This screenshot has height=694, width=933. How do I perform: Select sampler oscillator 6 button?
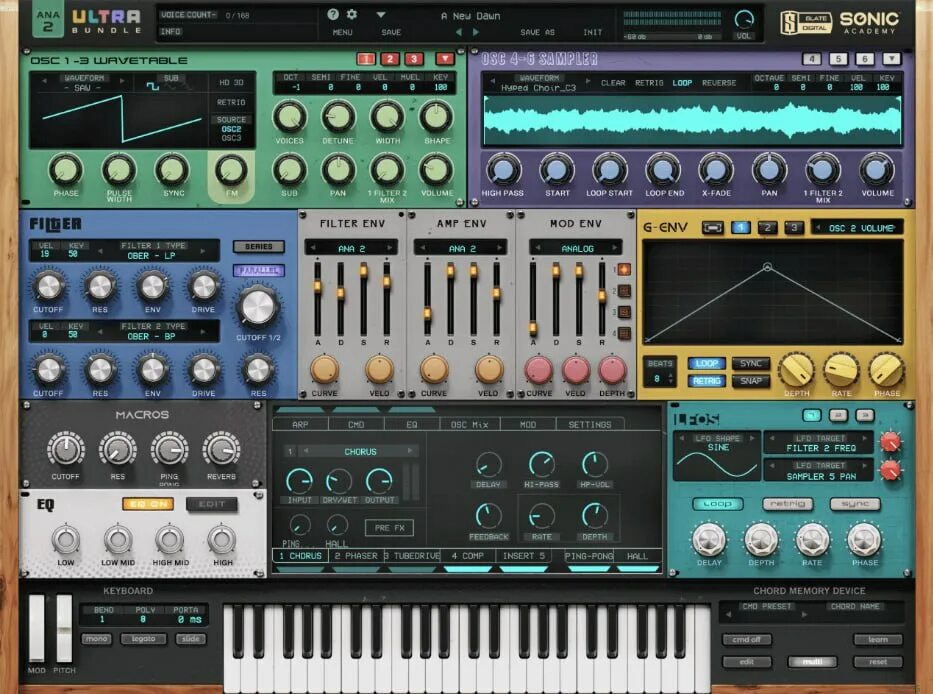coord(865,59)
